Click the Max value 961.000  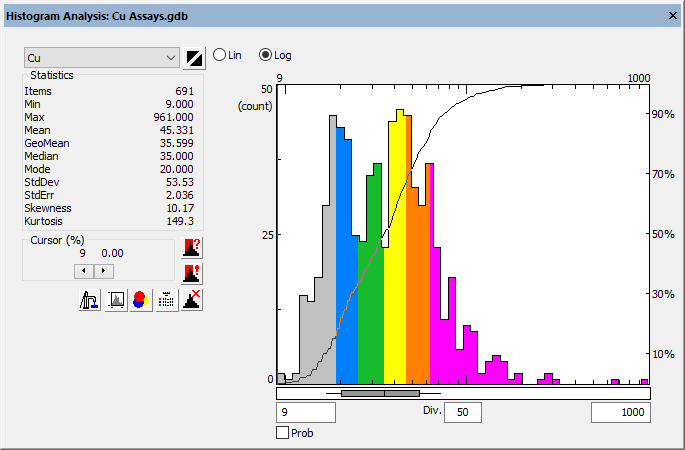[x=173, y=117]
